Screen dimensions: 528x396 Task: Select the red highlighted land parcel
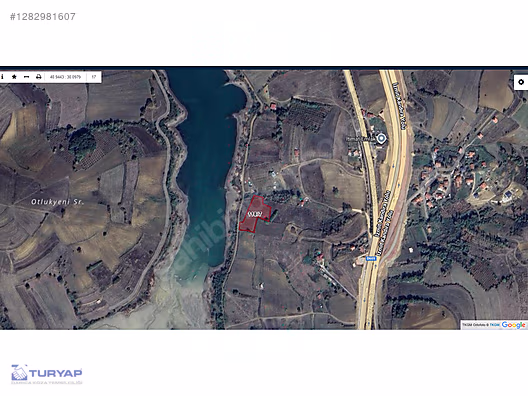[255, 214]
